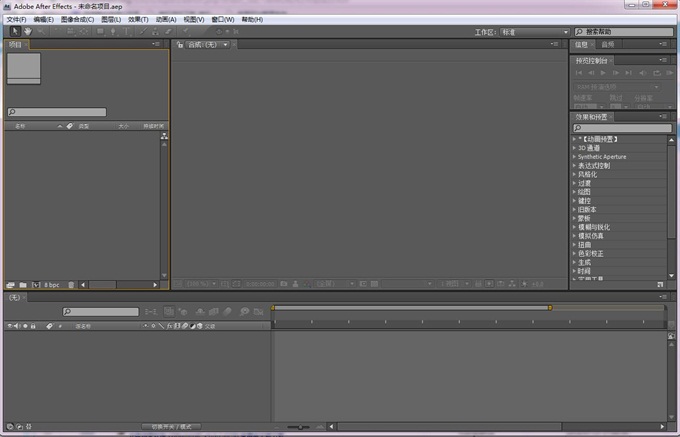The height and width of the screenshot is (437, 680).
Task: Click the timeline search field
Action: 101,311
